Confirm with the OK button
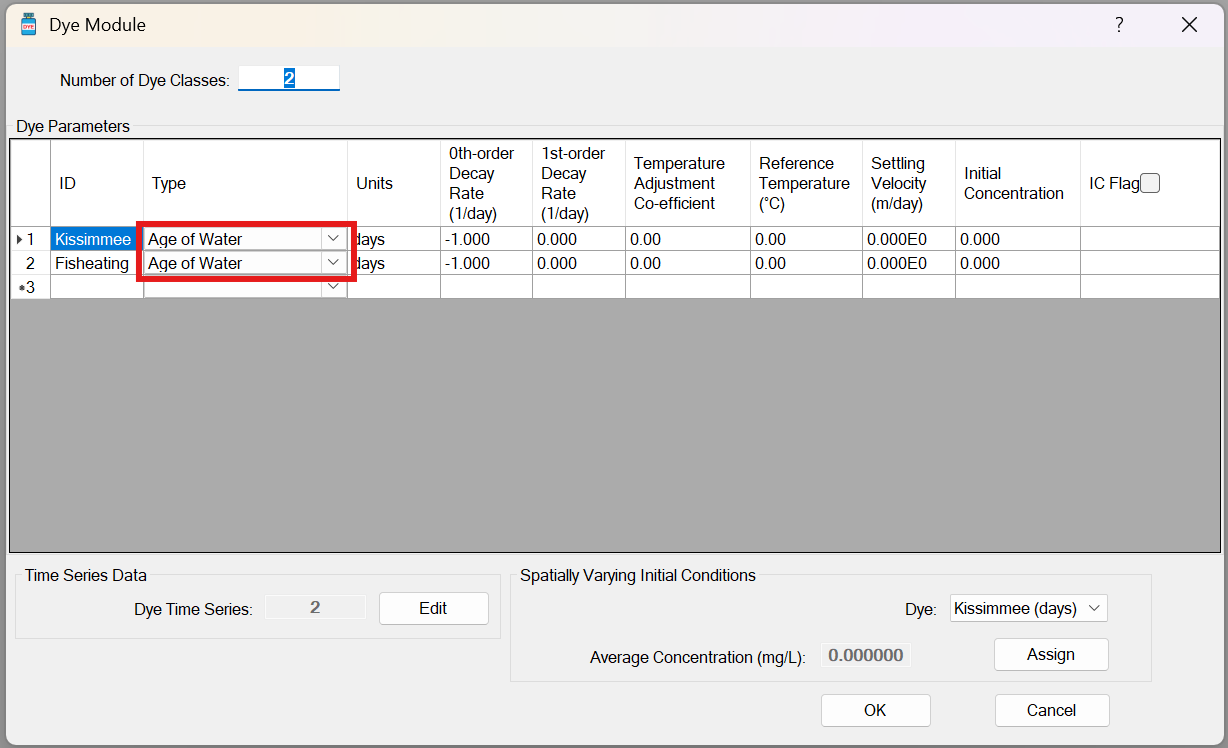This screenshot has height=748, width=1228. pyautogui.click(x=875, y=710)
